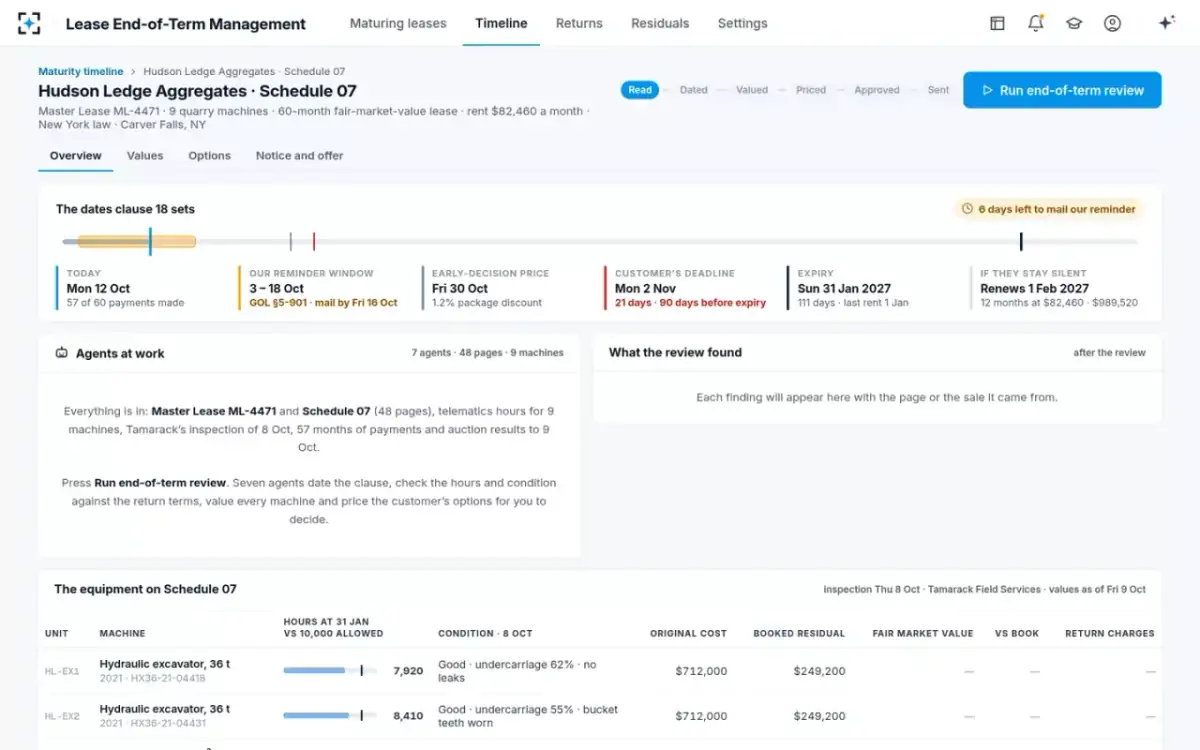The image size is (1200, 750).
Task: Open the Residuals tab
Action: (x=660, y=23)
